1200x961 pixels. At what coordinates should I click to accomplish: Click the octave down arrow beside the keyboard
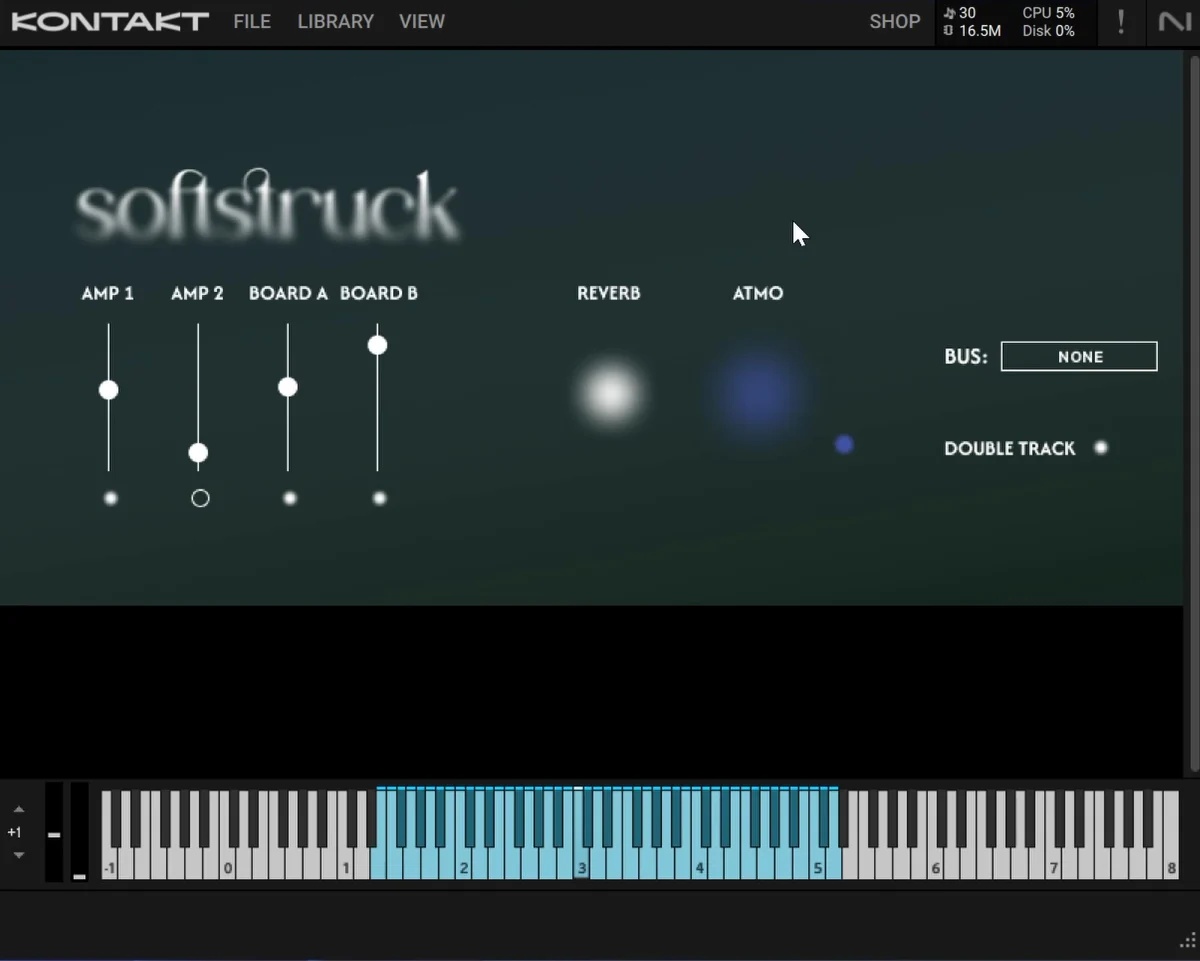[19, 854]
